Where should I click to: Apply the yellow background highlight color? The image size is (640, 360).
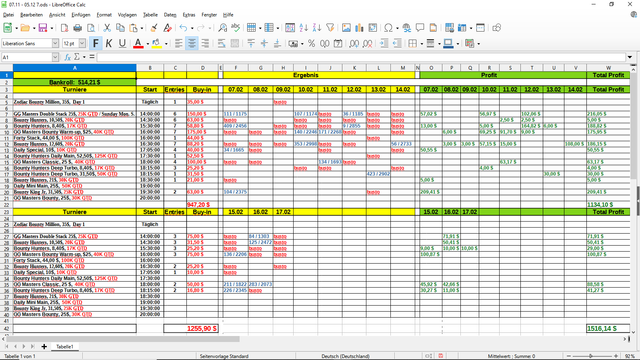coord(156,43)
